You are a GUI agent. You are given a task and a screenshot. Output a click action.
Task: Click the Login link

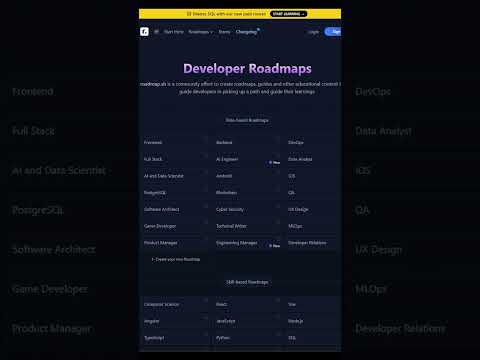pyautogui.click(x=313, y=32)
